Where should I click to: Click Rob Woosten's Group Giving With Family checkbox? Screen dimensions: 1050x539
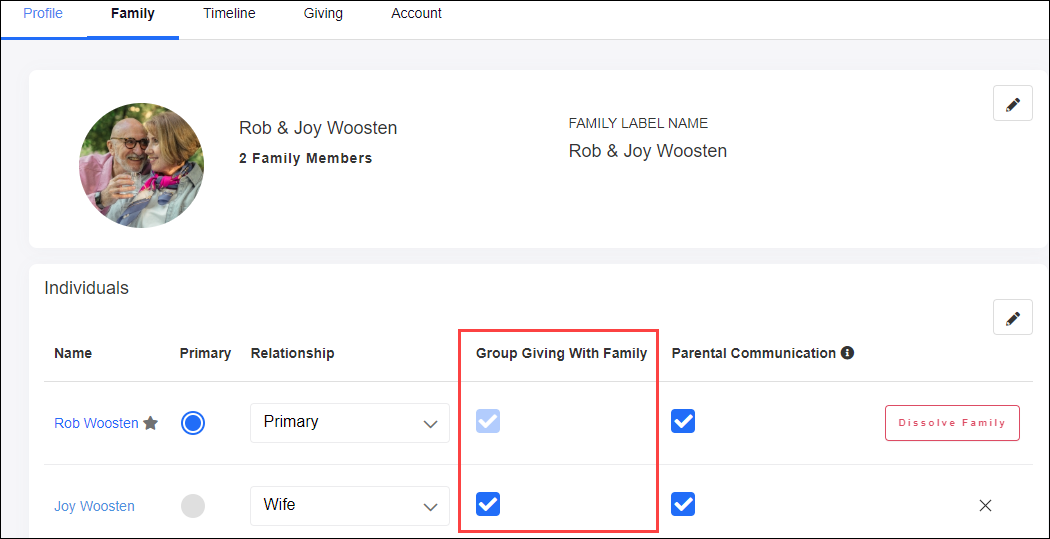(x=488, y=421)
